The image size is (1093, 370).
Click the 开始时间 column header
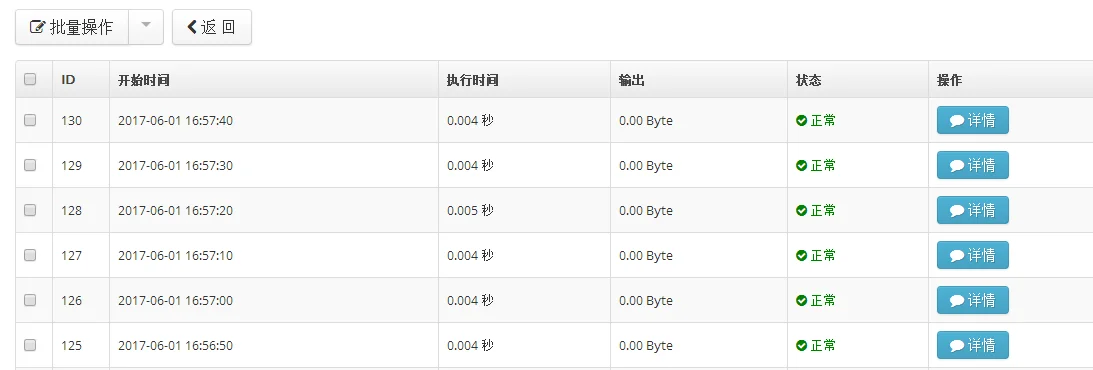click(144, 80)
